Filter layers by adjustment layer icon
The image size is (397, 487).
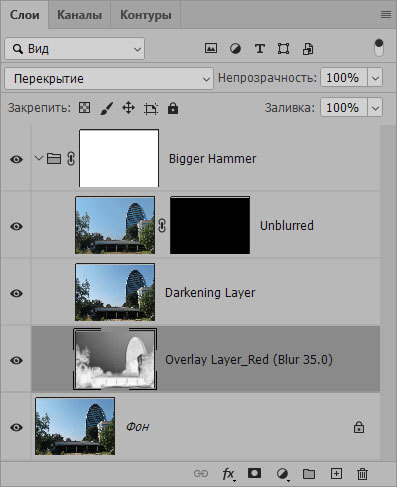coord(235,49)
